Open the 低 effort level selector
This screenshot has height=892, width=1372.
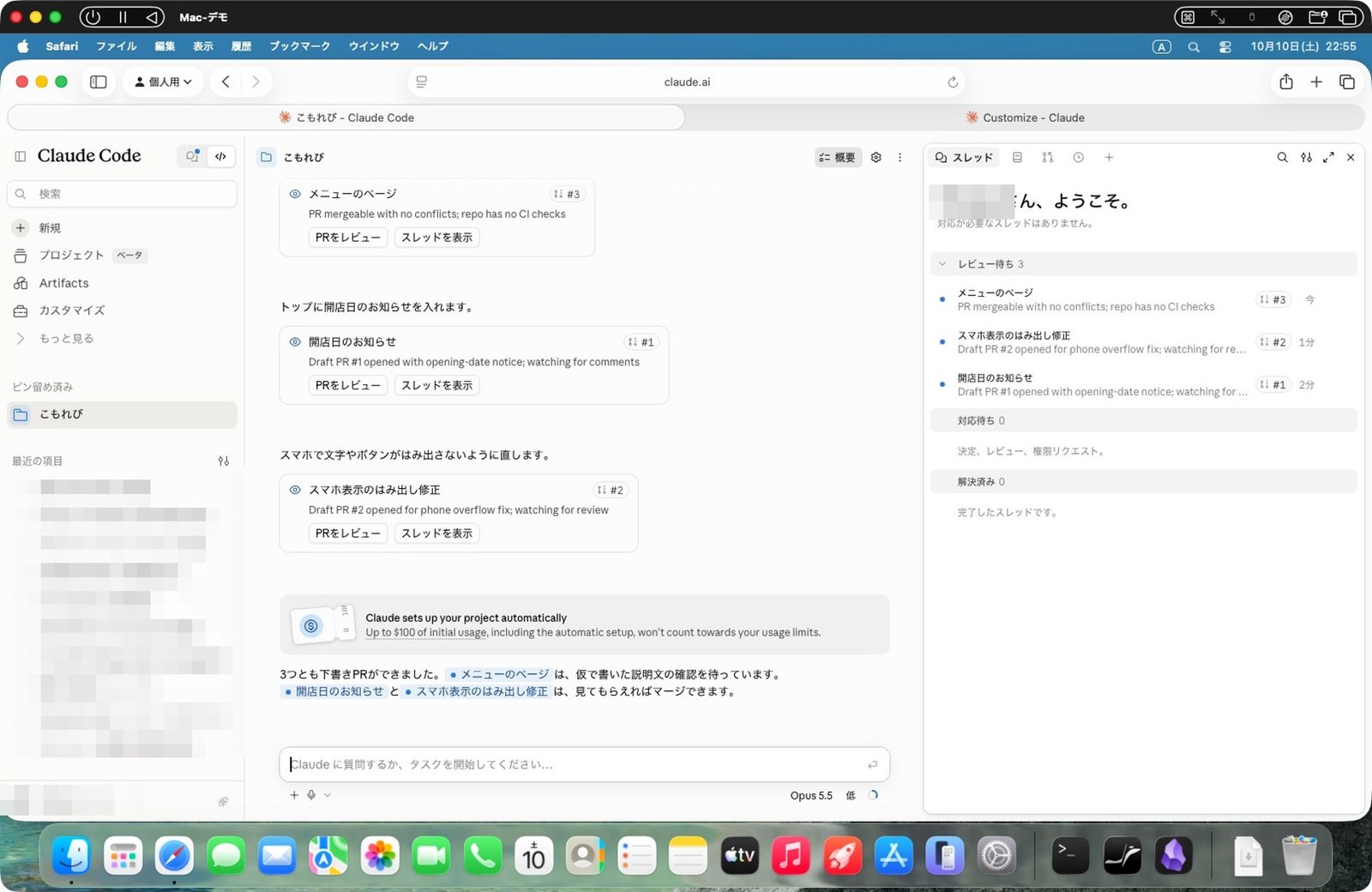[851, 796]
